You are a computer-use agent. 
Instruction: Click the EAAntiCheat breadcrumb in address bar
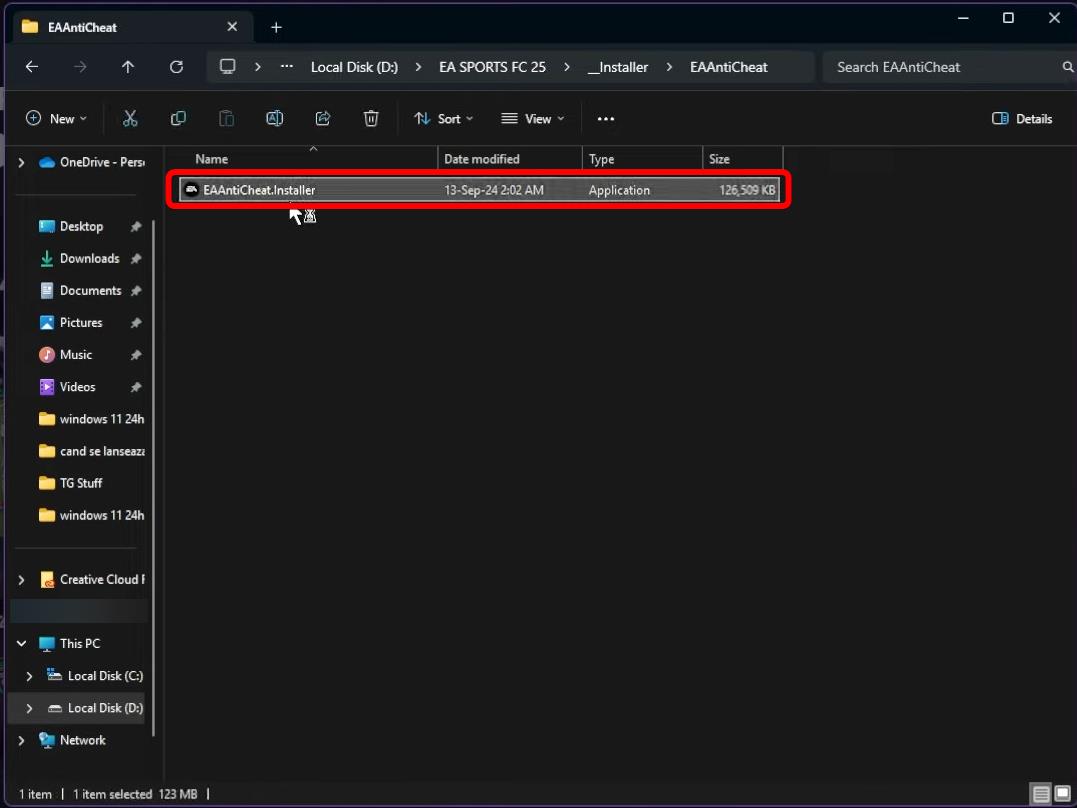729,67
